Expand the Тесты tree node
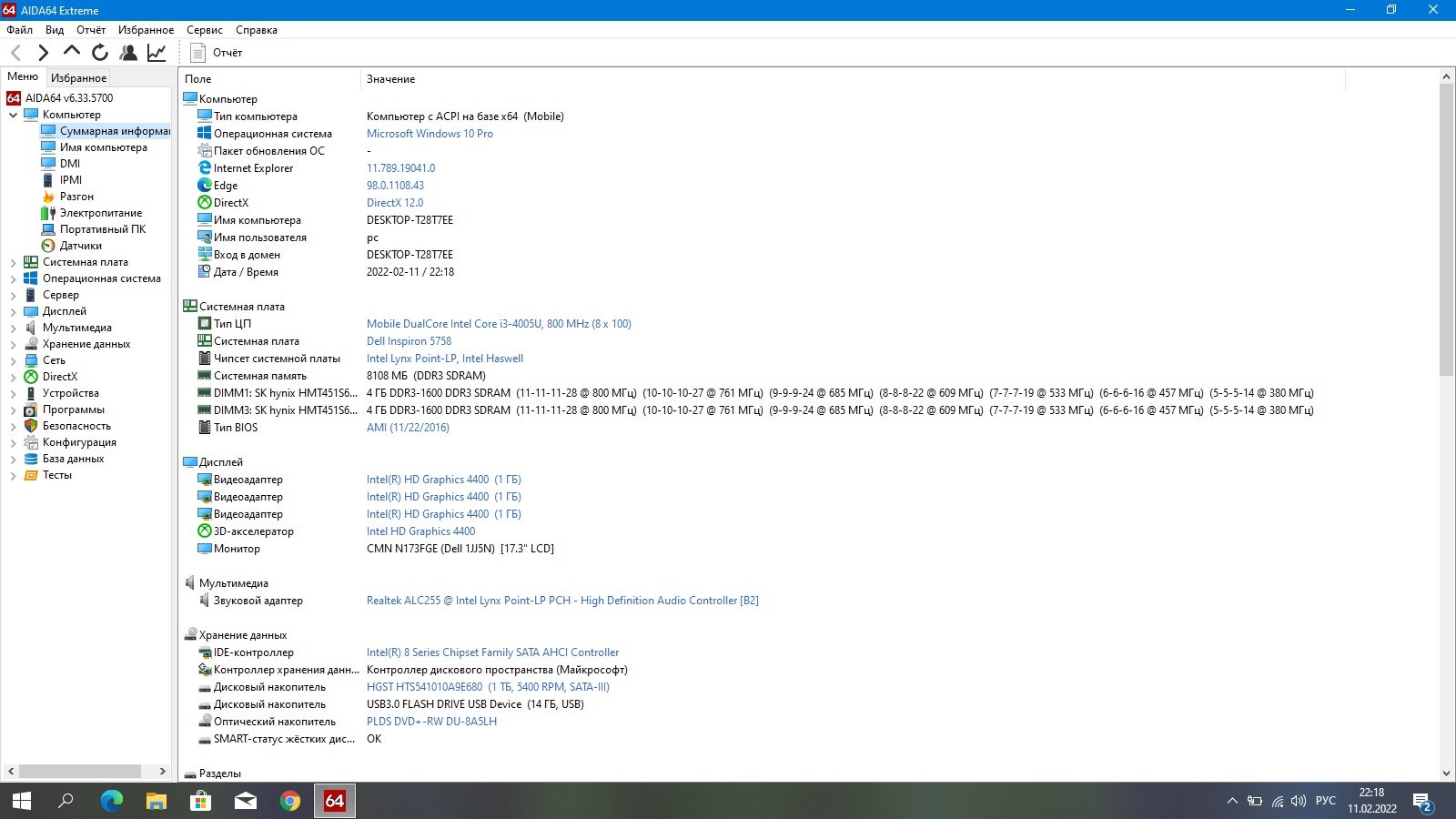The image size is (1456, 819). pyautogui.click(x=13, y=475)
